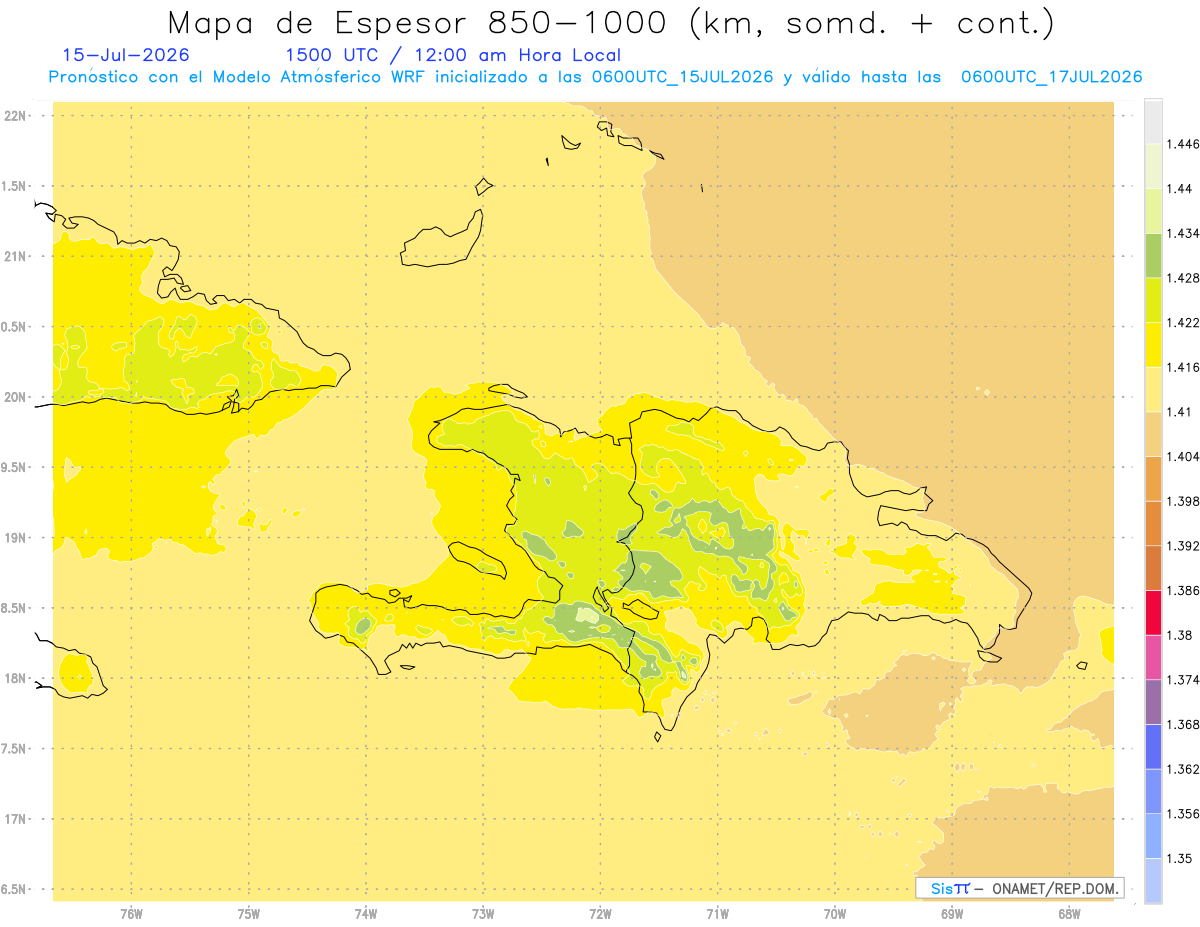This screenshot has width=1200, height=927.
Task: Click the "SisTT - ONAMET/REP.DOM." credit box
Action: click(1020, 888)
